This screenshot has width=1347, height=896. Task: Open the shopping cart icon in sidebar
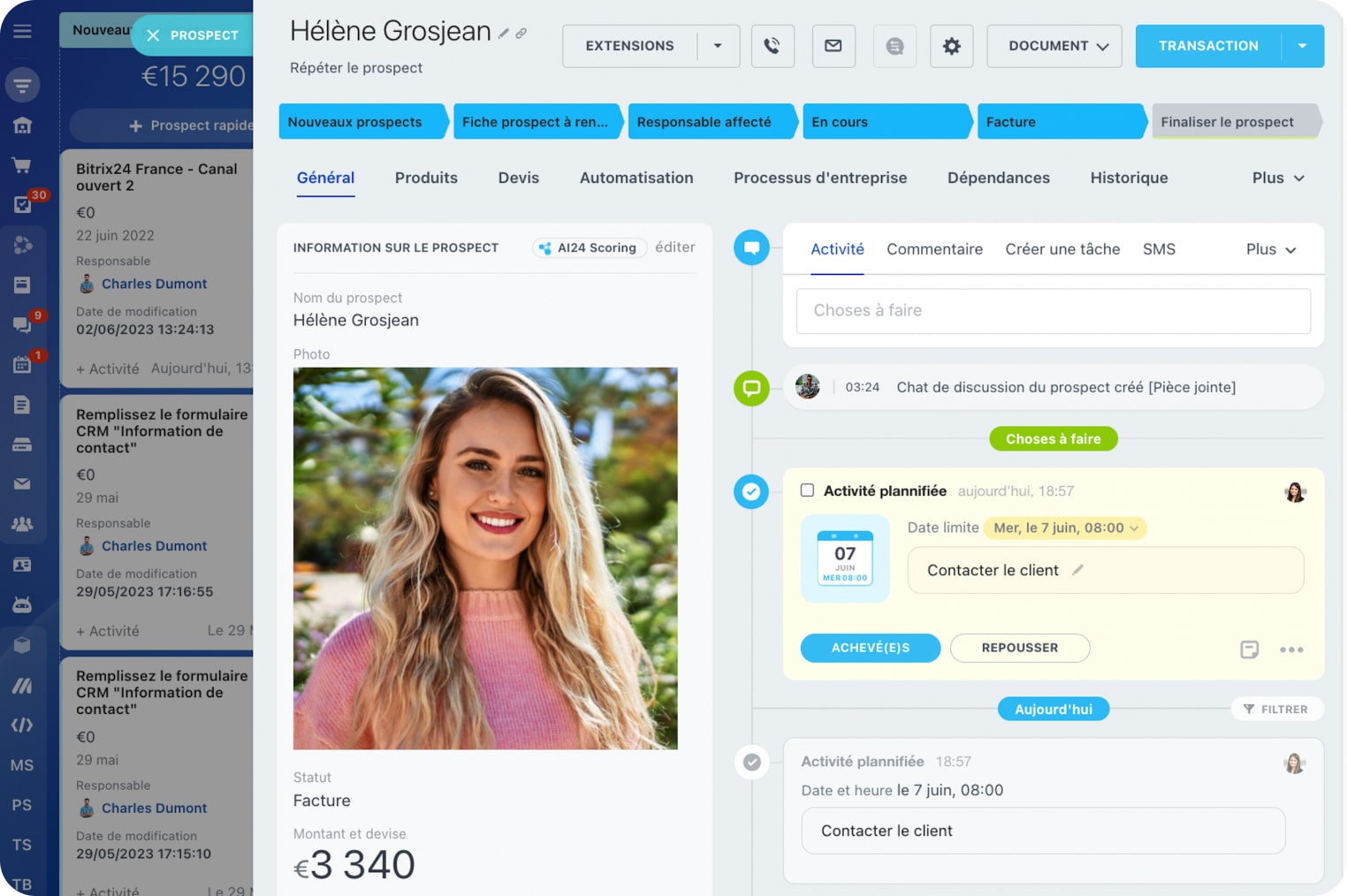pyautogui.click(x=22, y=165)
